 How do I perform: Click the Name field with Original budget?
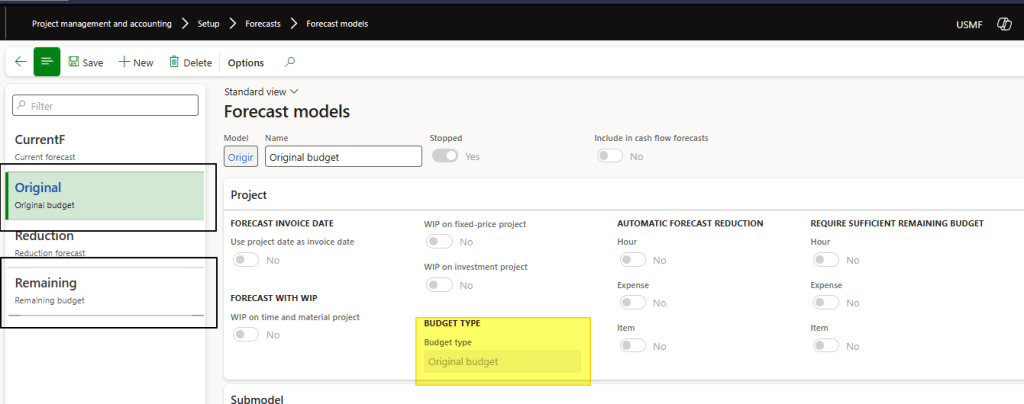pyautogui.click(x=342, y=157)
